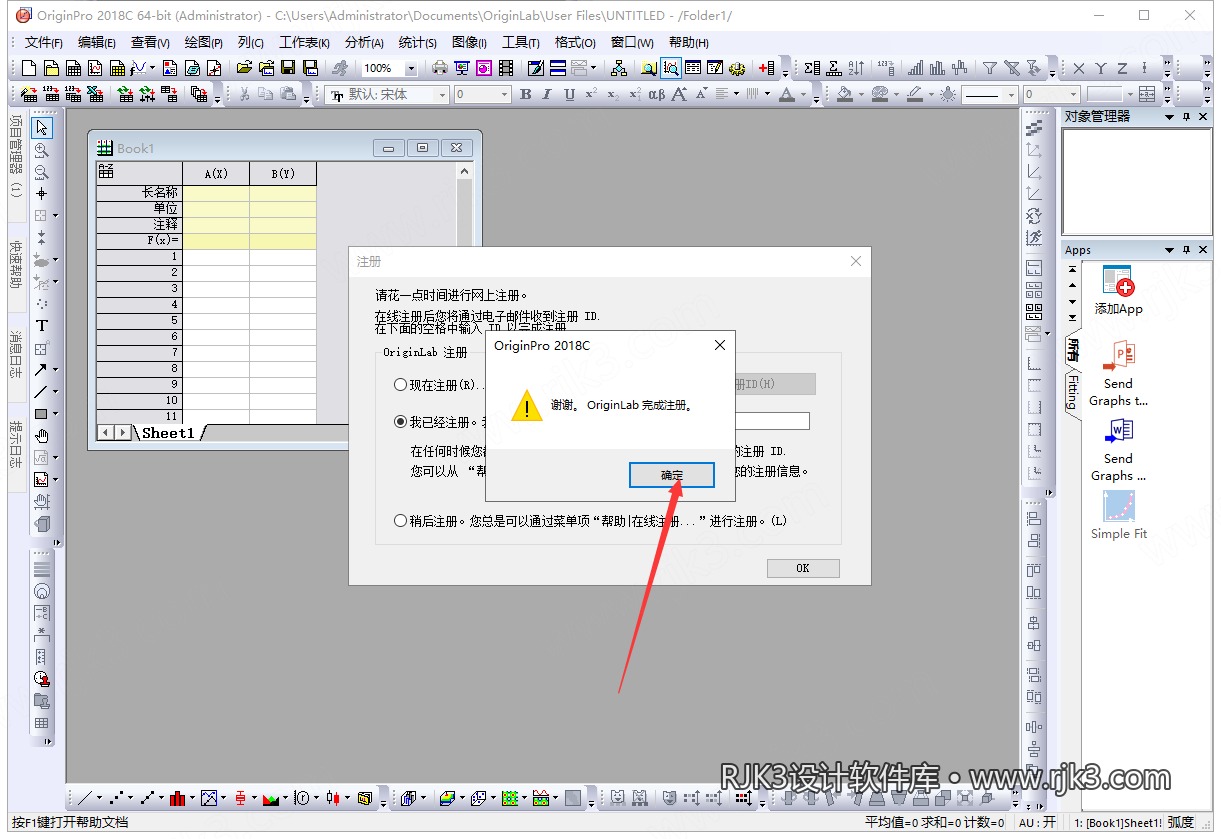Open the font color dropdown arrow
Screen dimensions: 1221x839
coord(803,94)
